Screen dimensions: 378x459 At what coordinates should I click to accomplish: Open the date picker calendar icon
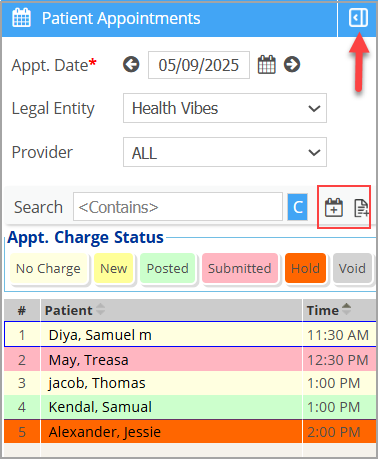267,64
